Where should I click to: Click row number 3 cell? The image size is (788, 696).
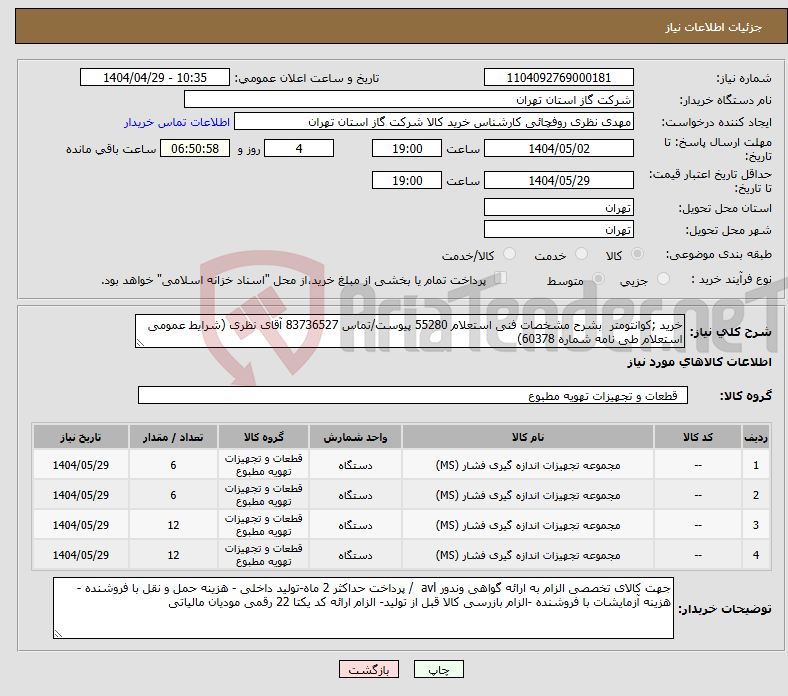(755, 525)
